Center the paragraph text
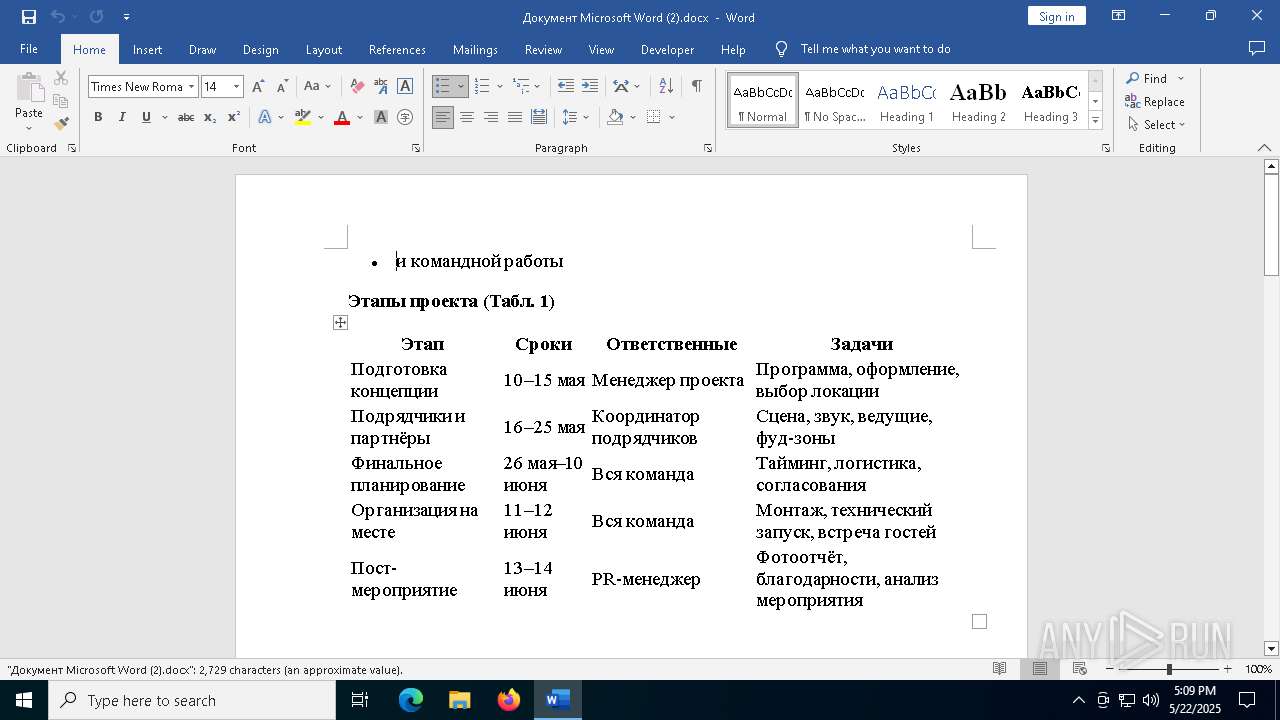1280x720 pixels. coord(467,117)
